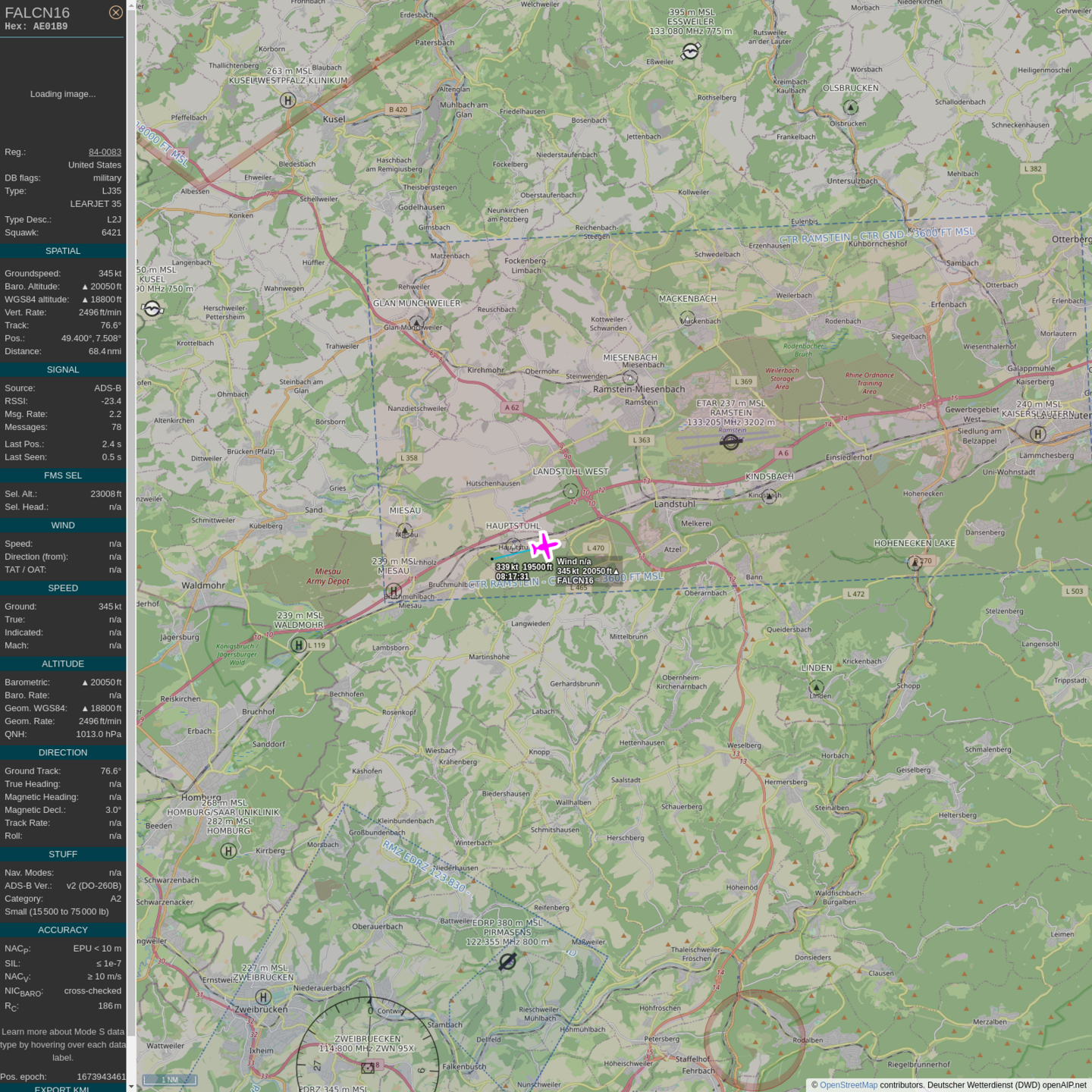Open the registration link 84-0083
The image size is (1092, 1092).
coord(105,152)
